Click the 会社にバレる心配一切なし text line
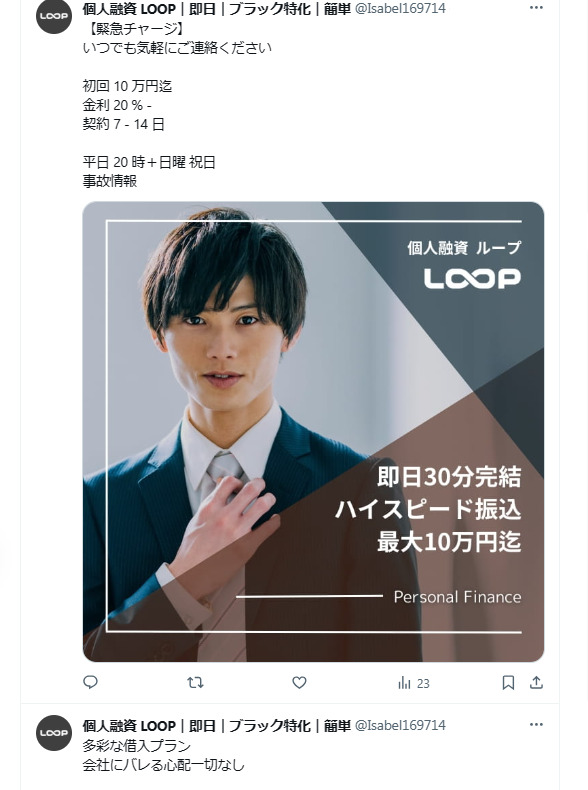The width and height of the screenshot is (588, 790). [164, 765]
